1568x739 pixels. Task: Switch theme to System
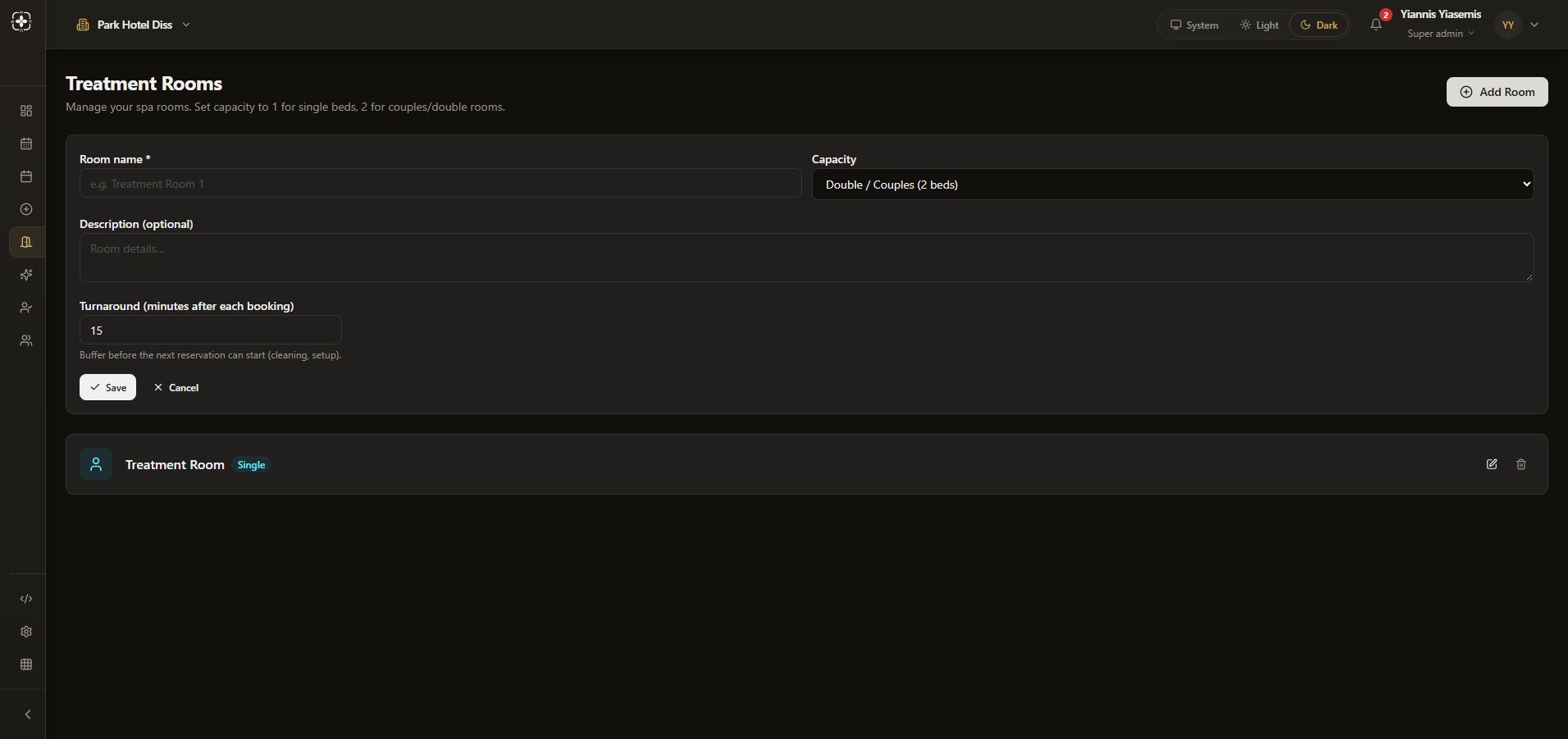click(1194, 25)
